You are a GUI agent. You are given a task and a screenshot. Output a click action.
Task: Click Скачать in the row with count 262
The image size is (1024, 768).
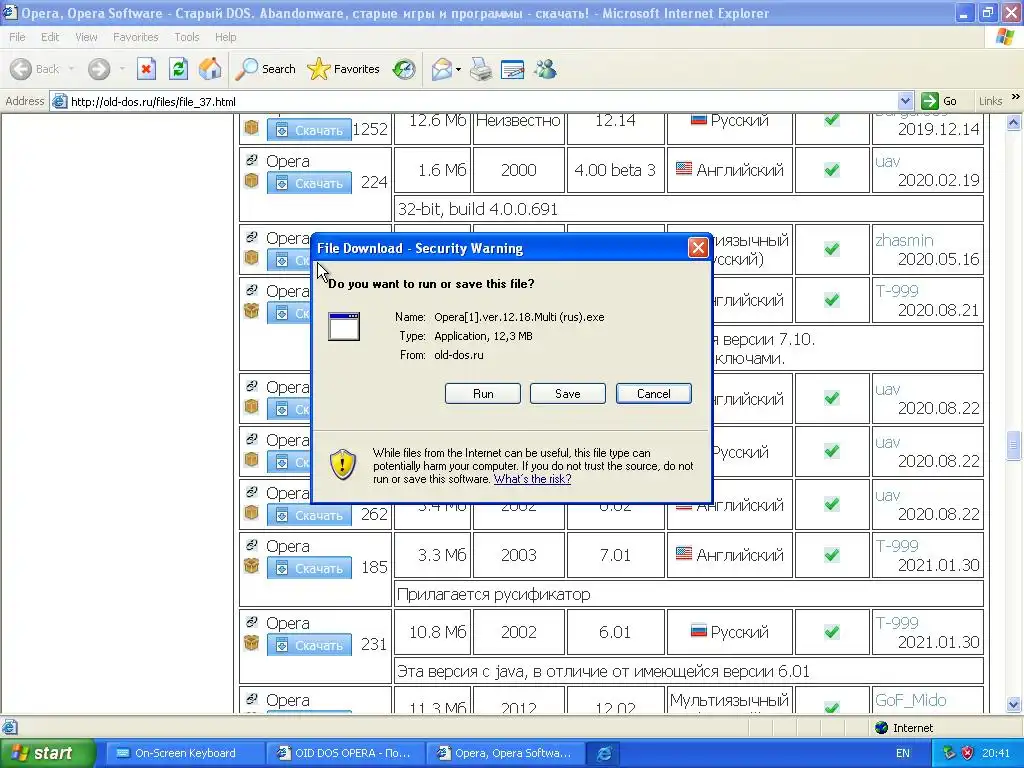pyautogui.click(x=309, y=515)
